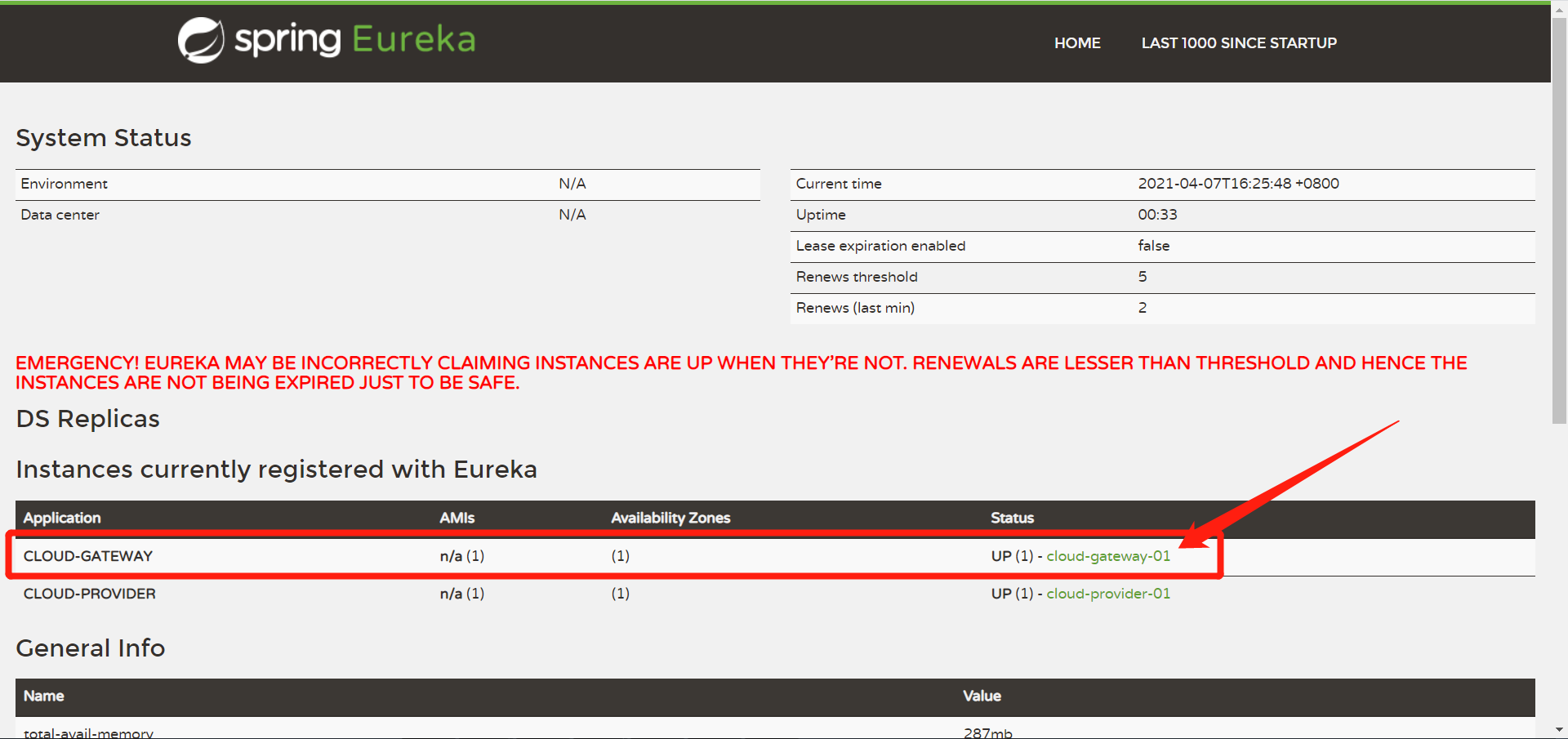Image resolution: width=1568 pixels, height=739 pixels.
Task: Click the scrollbar up arrow
Action: [1559, 8]
